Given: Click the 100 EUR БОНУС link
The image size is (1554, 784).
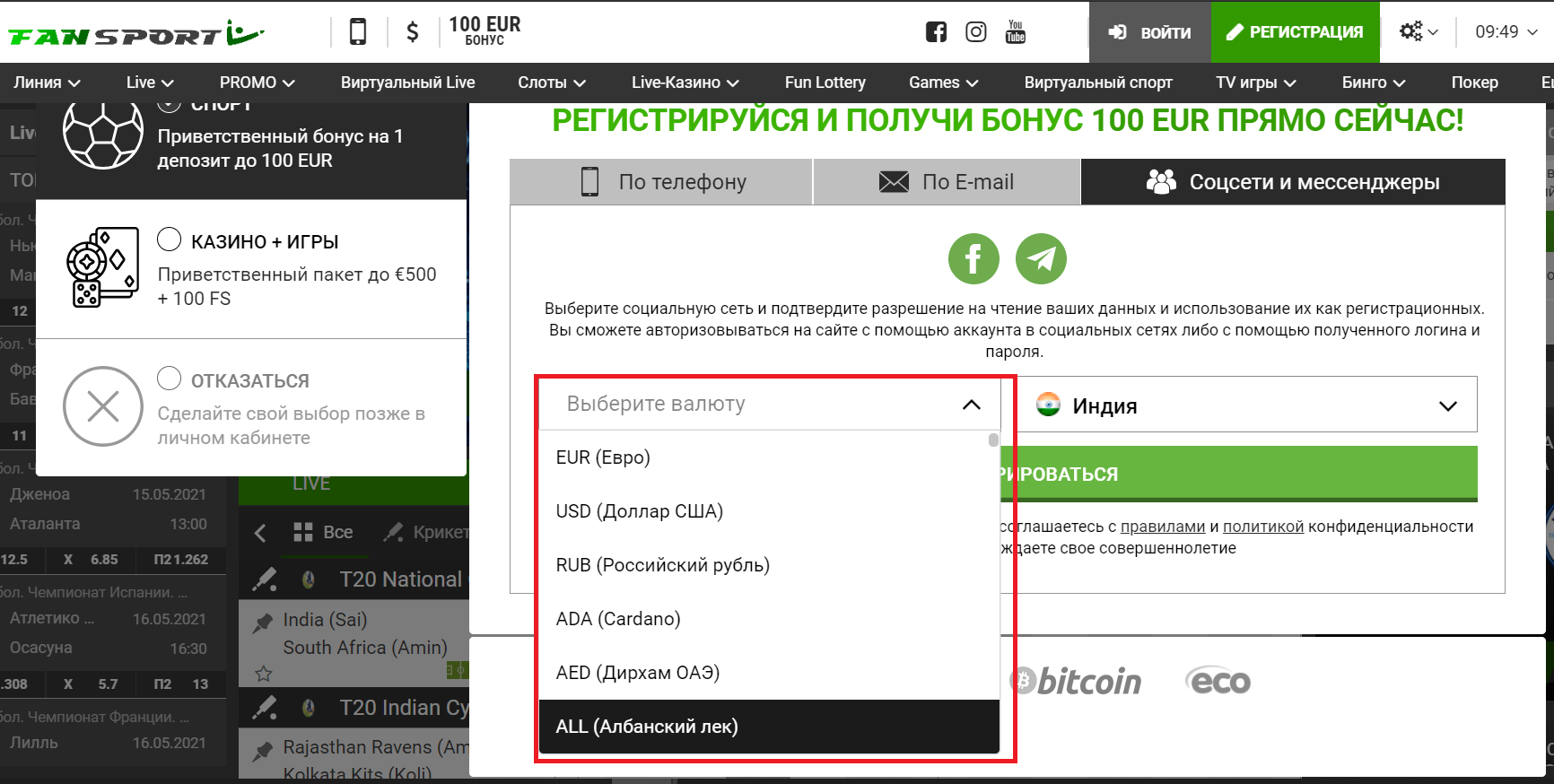Looking at the screenshot, I should (485, 31).
